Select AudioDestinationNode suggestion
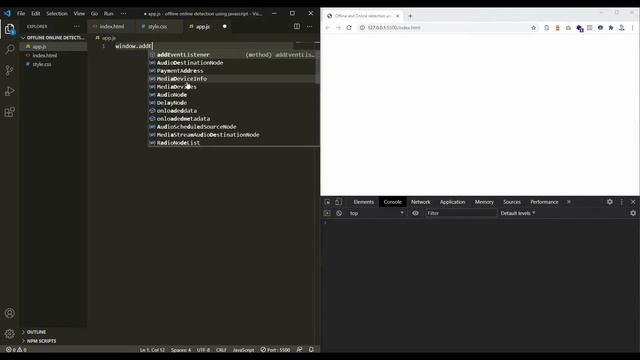The image size is (640, 360). coord(232,63)
